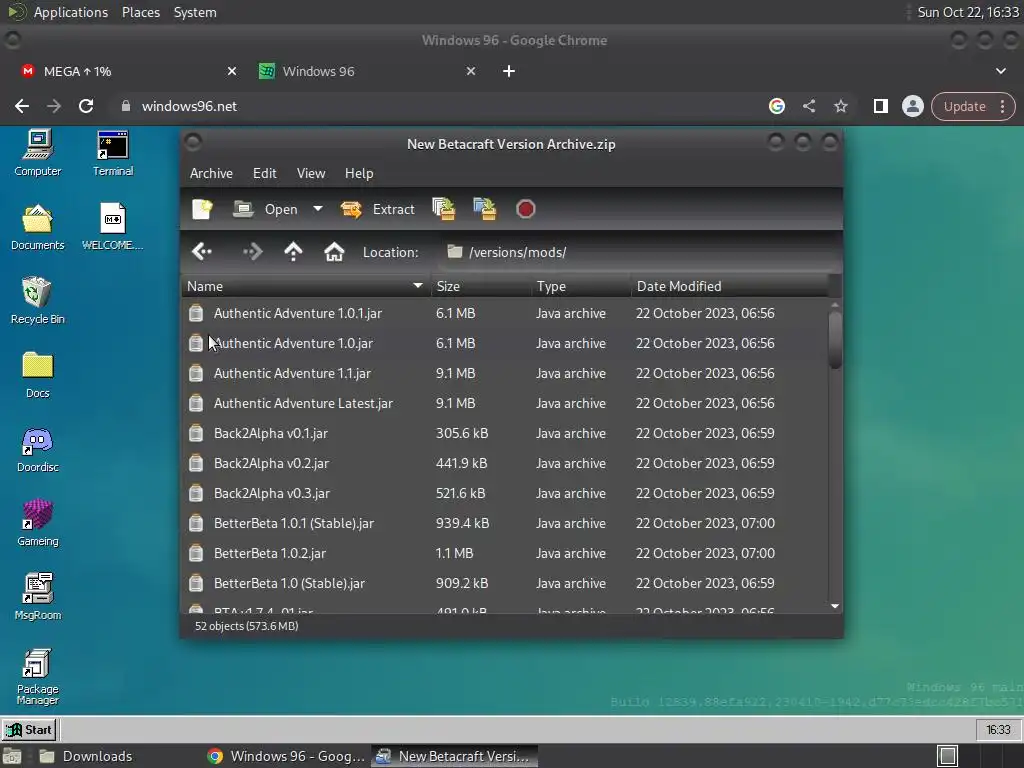Switch to Windows 96 - Google Chrome taskbar entry
The image size is (1024, 768).
pos(285,756)
